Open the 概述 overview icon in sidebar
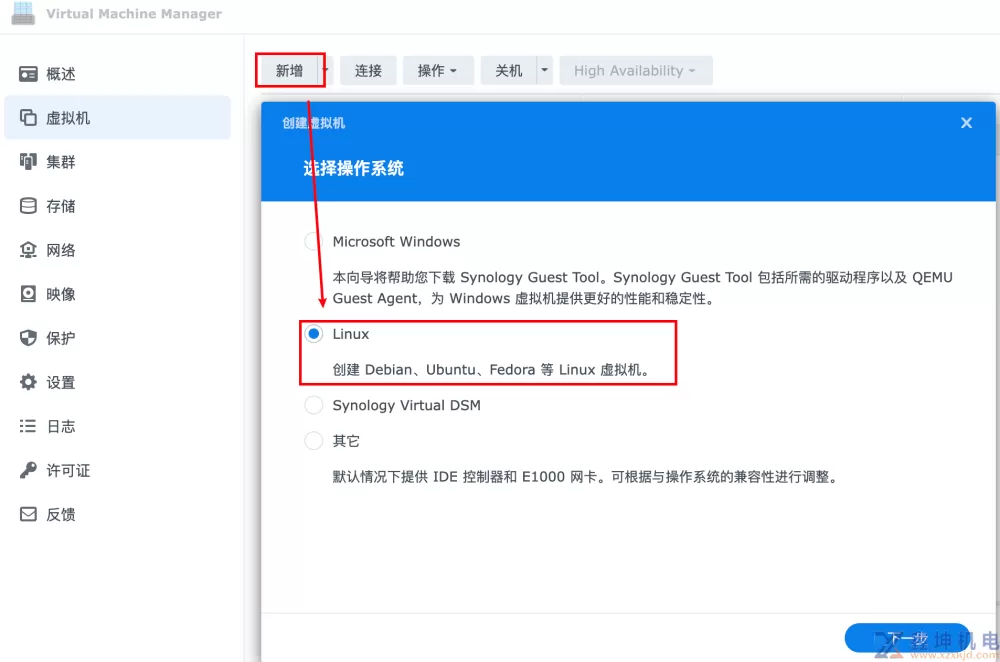The height and width of the screenshot is (662, 1000). coord(28,74)
